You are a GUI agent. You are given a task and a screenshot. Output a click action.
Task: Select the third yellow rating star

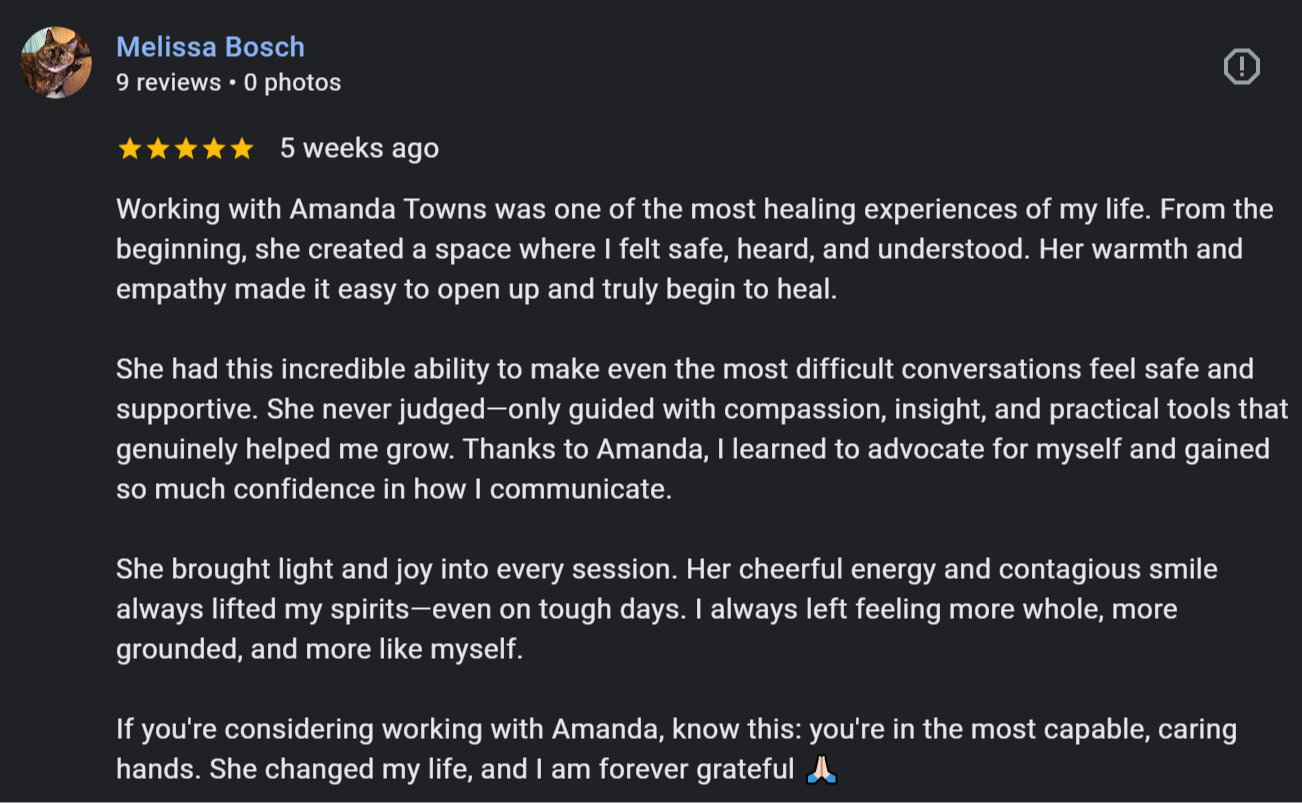click(x=186, y=149)
